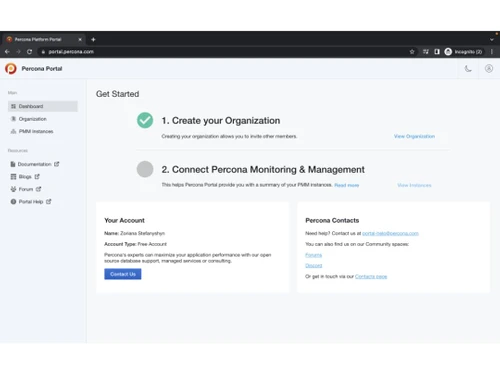This screenshot has width=500, height=375.
Task: Click the Account Type: Free Account text
Action: click(135, 244)
